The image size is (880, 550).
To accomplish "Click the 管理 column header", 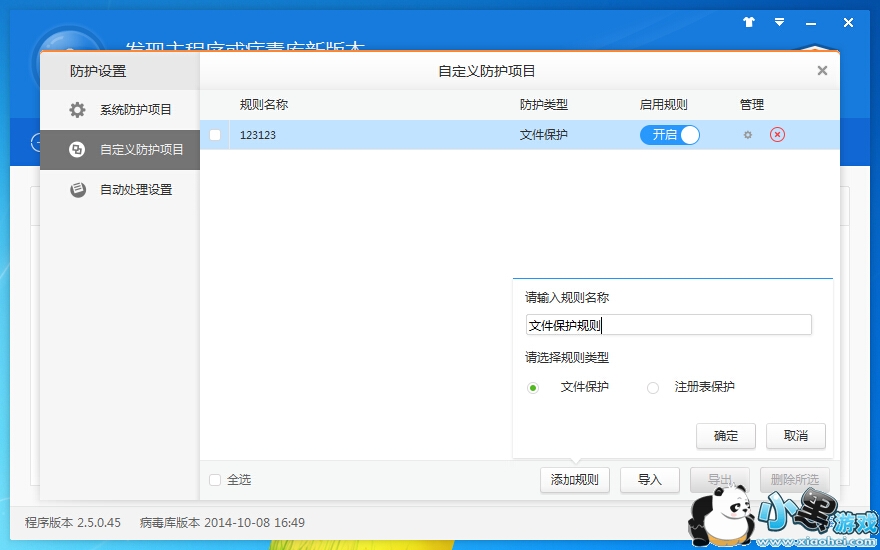I will [x=751, y=105].
